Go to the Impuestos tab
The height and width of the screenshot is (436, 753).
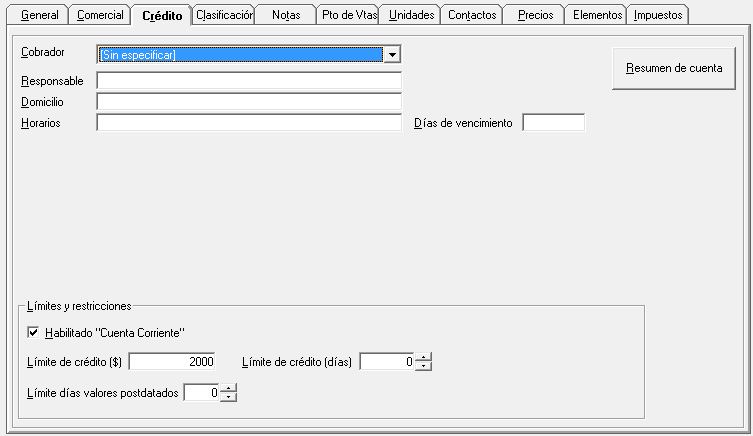[x=658, y=15]
